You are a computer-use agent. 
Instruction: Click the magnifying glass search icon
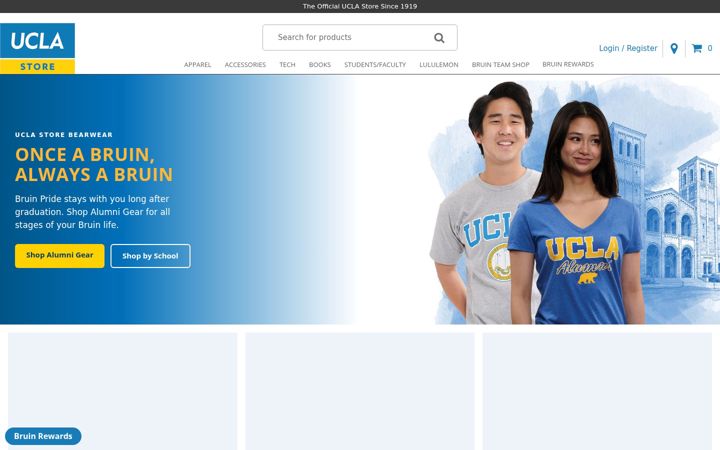tap(439, 38)
